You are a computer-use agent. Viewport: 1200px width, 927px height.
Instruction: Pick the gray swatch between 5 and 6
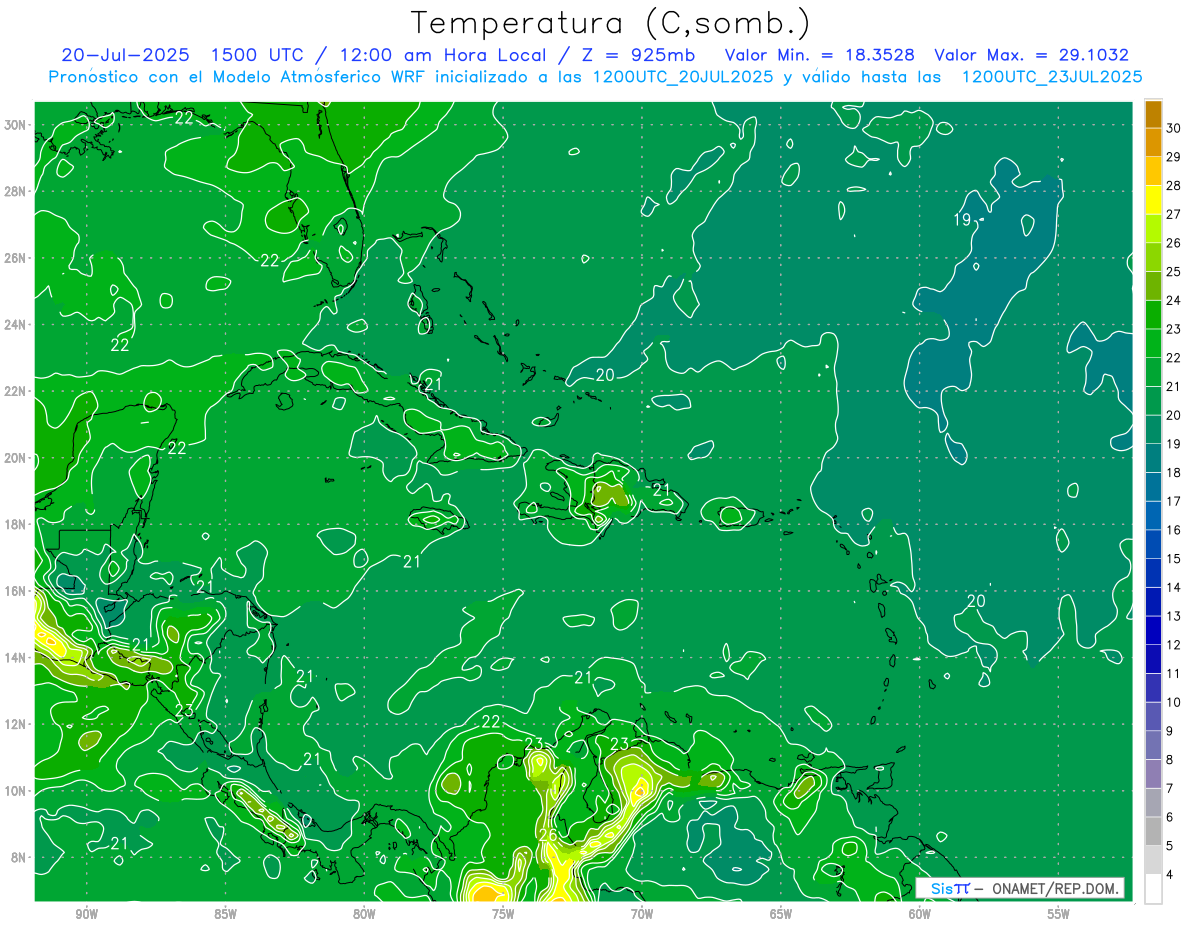[1153, 831]
